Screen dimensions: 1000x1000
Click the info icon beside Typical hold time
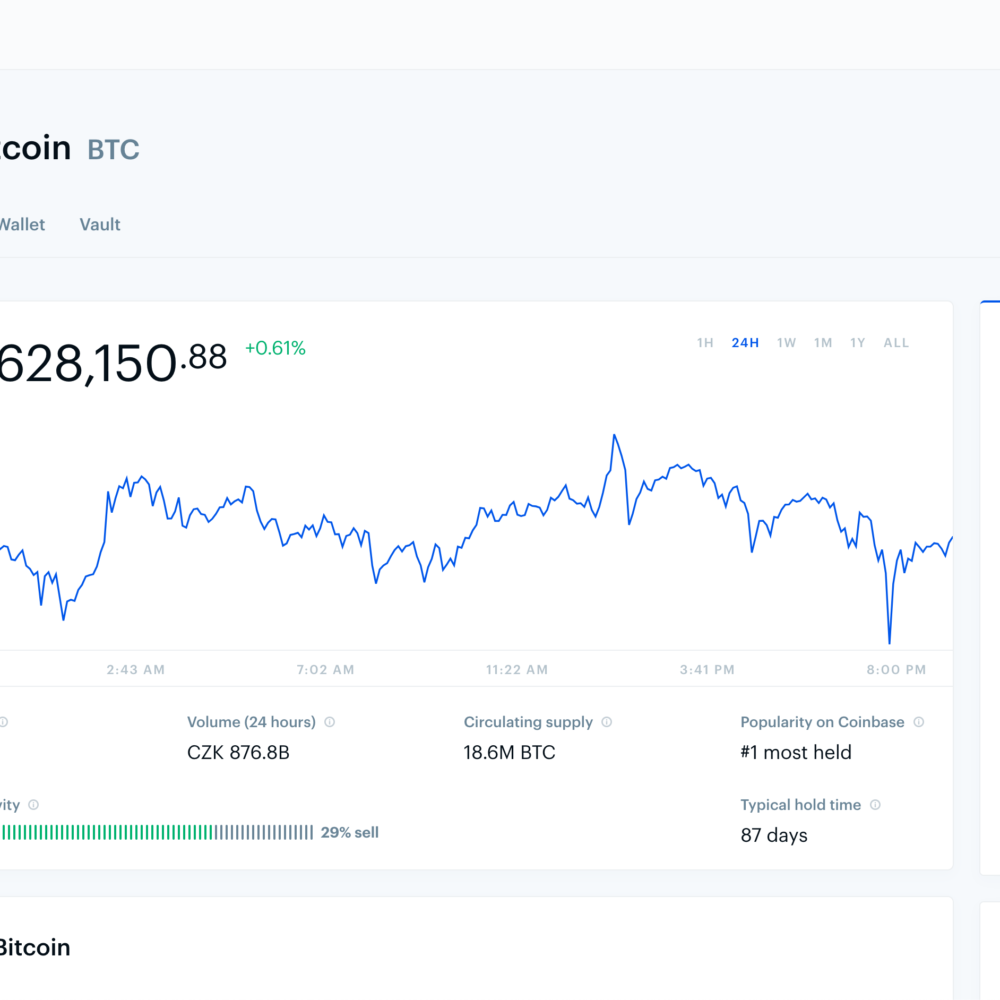click(875, 805)
